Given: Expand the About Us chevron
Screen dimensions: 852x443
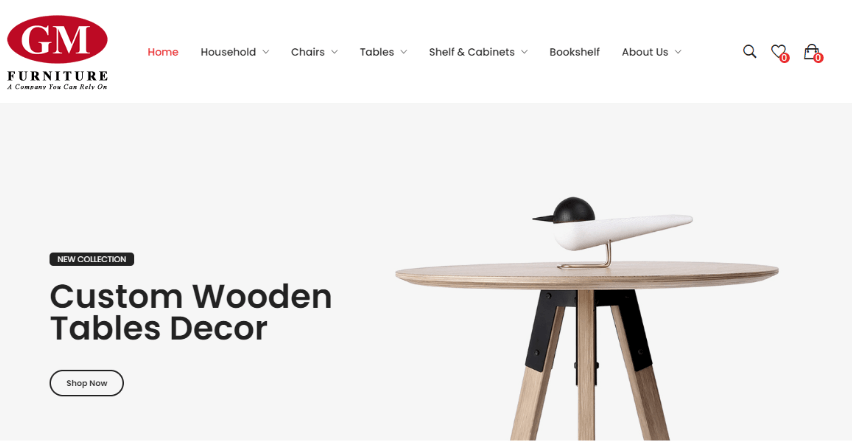Looking at the screenshot, I should (678, 52).
